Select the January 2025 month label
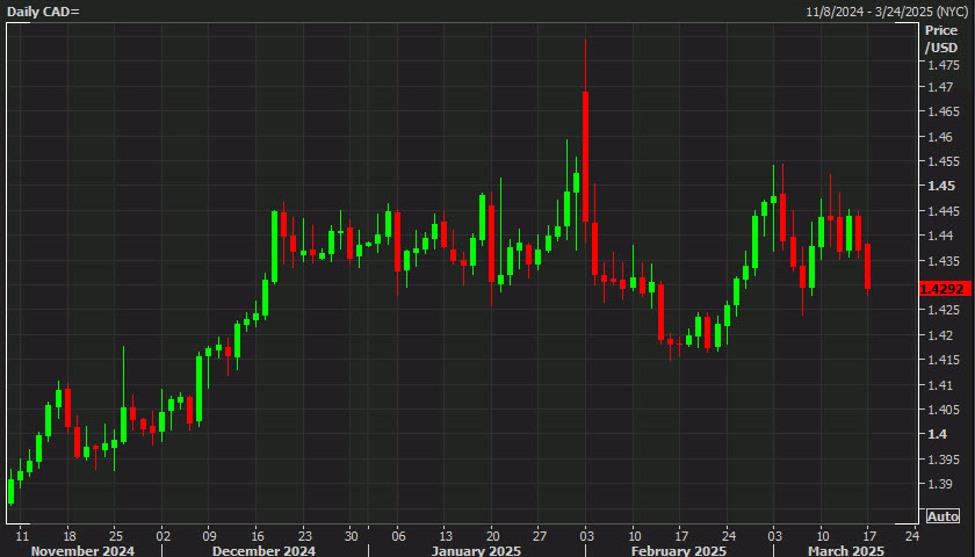This screenshot has width=975, height=557. pyautogui.click(x=470, y=550)
